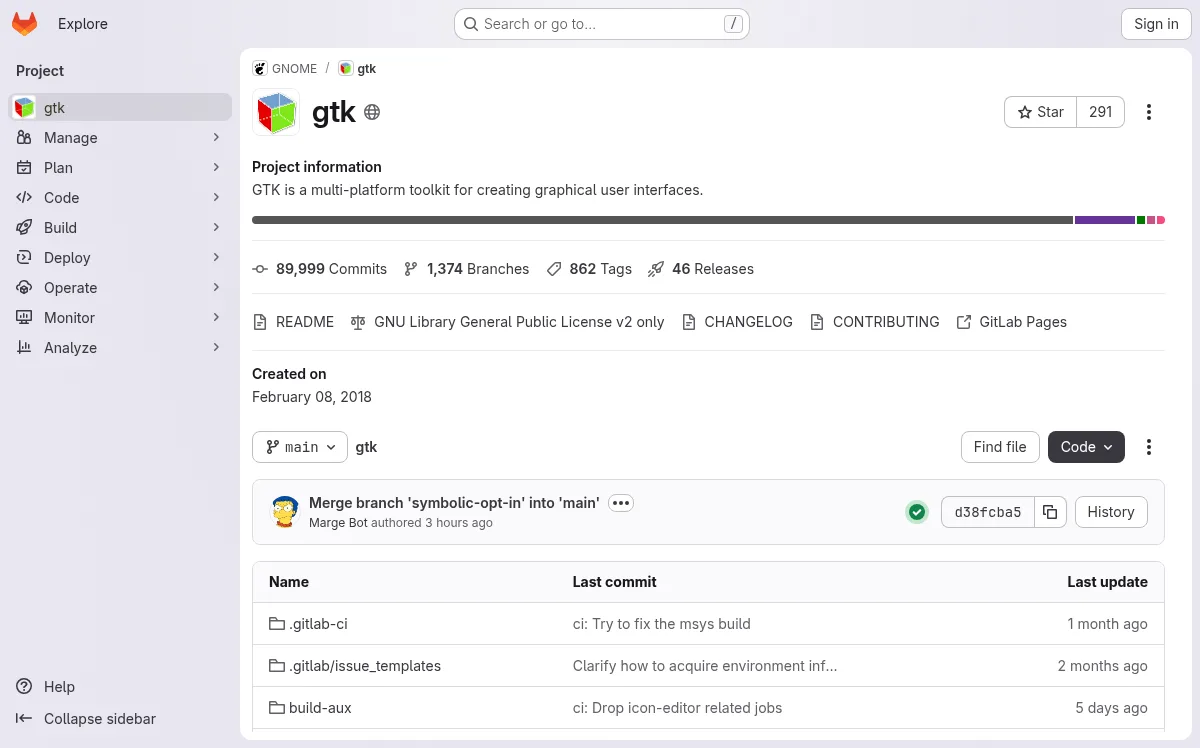Screen dimensions: 1200x748
Task: Click the Find file button
Action: click(x=1000, y=447)
